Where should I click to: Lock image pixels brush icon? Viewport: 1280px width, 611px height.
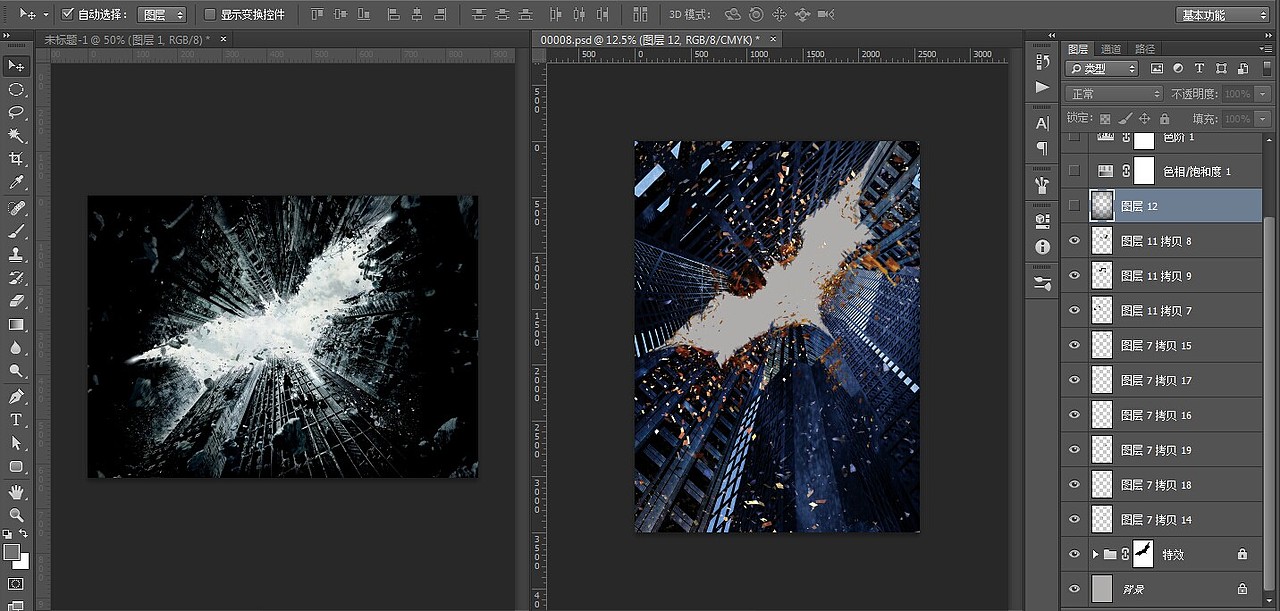click(1125, 119)
